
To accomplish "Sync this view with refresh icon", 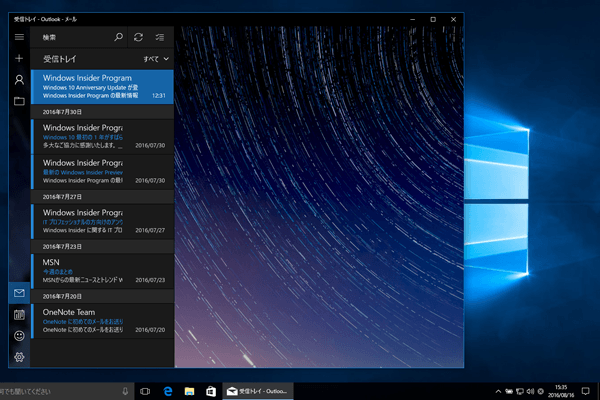I will (x=138, y=37).
